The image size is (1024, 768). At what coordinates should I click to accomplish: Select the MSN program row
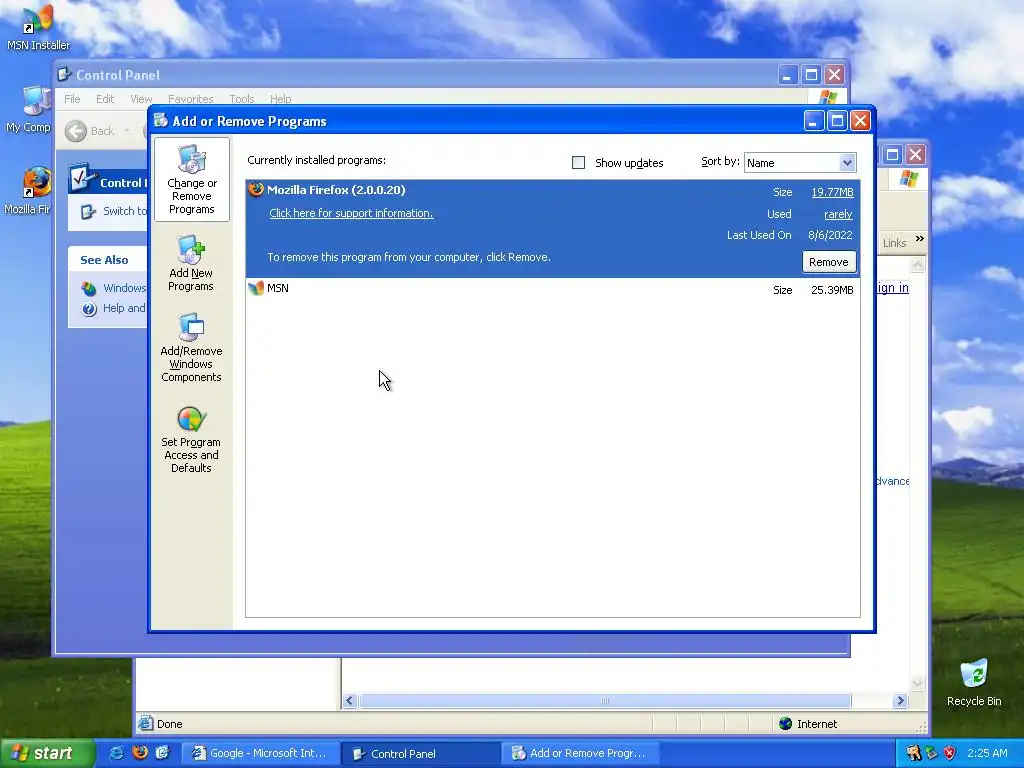pyautogui.click(x=552, y=289)
